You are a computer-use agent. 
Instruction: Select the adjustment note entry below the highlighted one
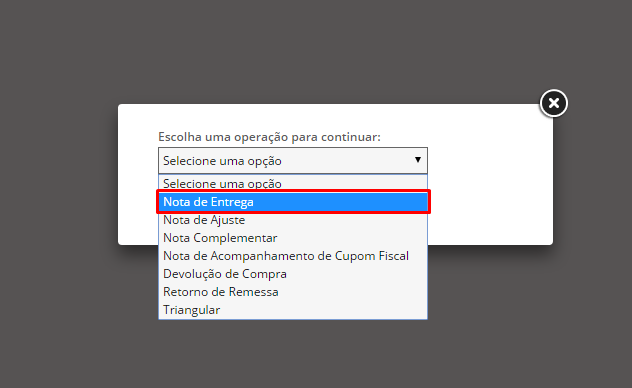(293, 220)
